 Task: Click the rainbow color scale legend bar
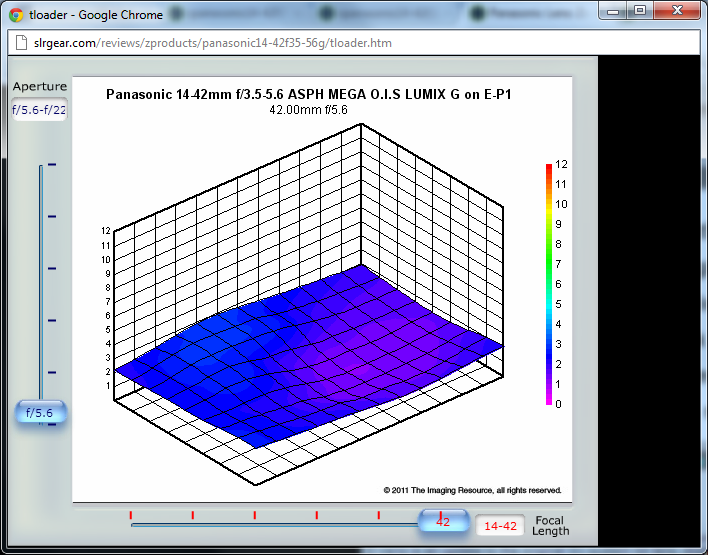point(549,284)
